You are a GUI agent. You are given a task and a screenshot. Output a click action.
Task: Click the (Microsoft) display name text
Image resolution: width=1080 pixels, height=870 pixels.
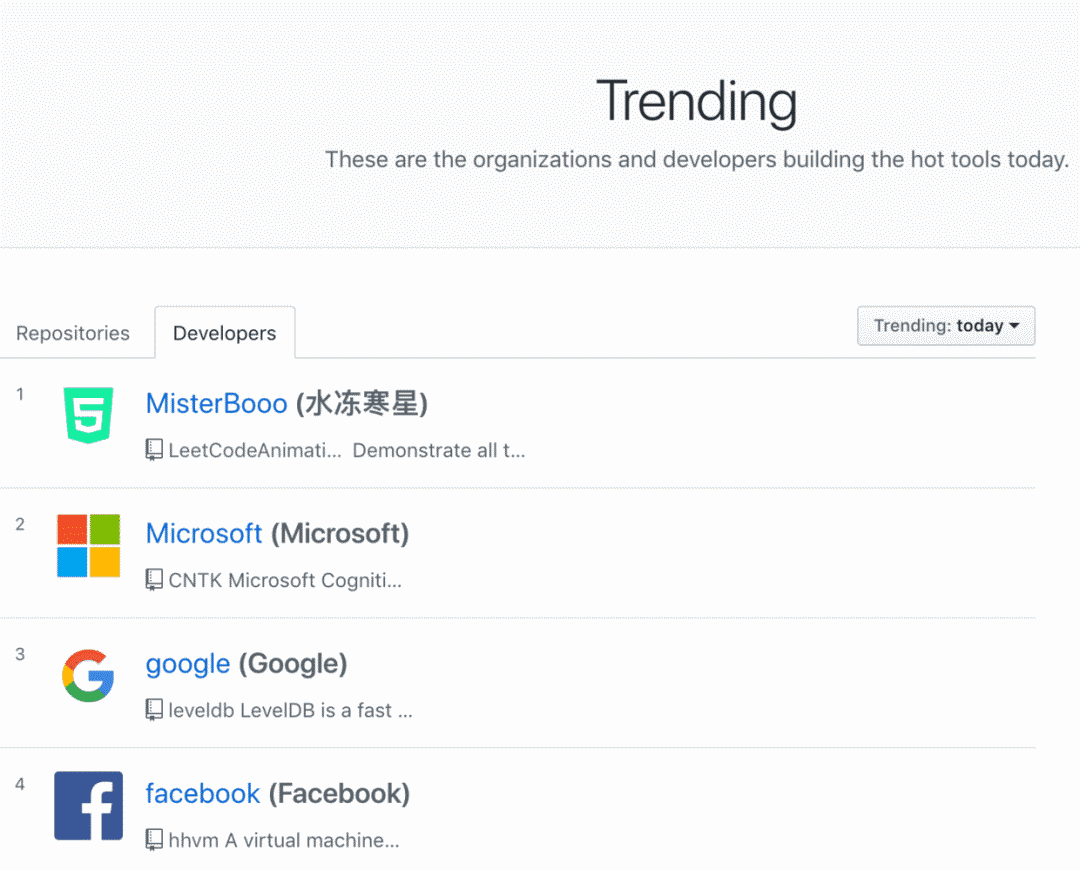click(x=340, y=534)
